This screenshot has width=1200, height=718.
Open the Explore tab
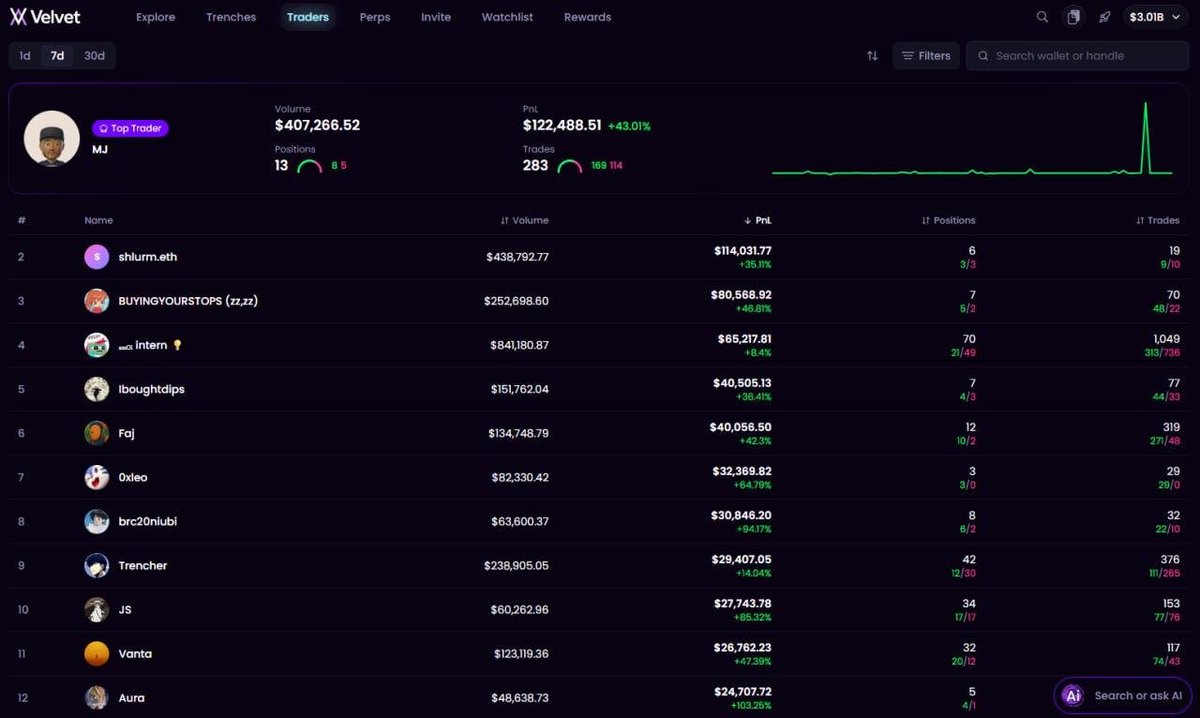tap(155, 17)
